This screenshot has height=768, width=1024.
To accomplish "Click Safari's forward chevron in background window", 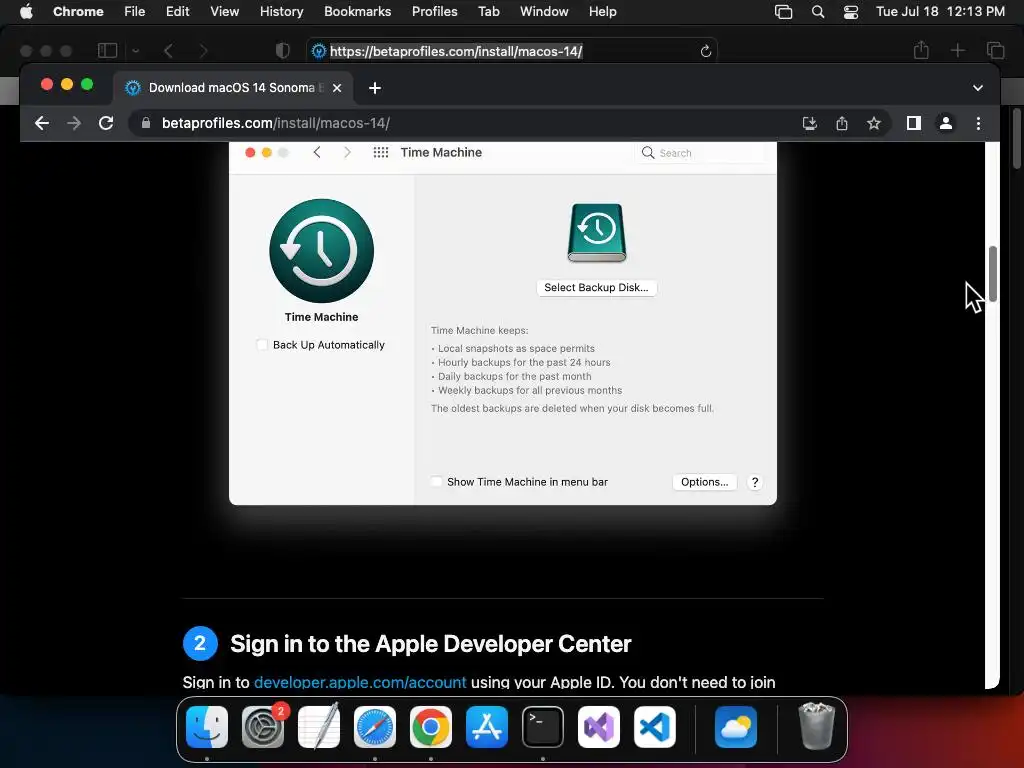I will point(203,50).
